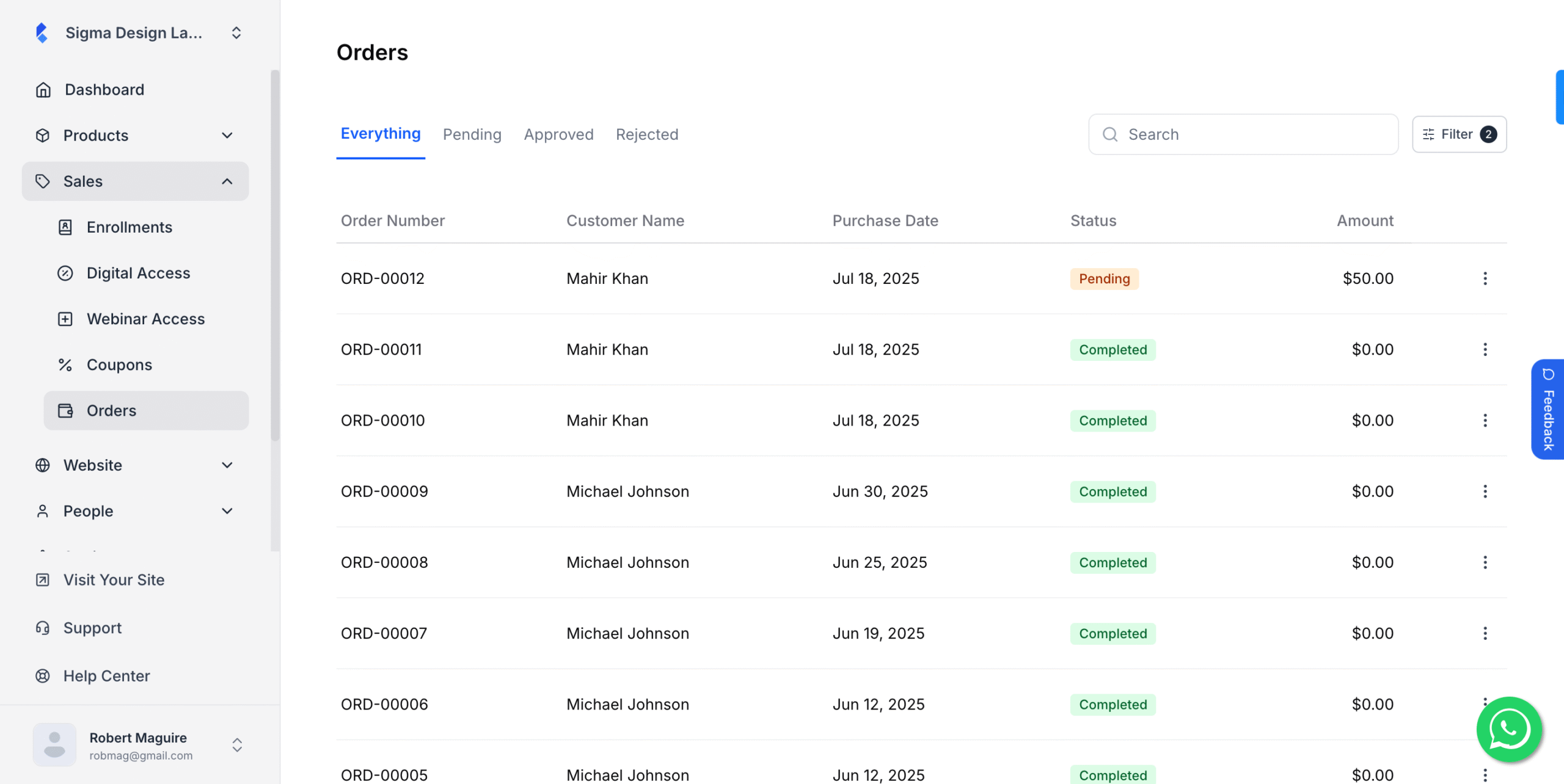The image size is (1564, 784).
Task: Expand the People menu chevron
Action: pyautogui.click(x=227, y=511)
